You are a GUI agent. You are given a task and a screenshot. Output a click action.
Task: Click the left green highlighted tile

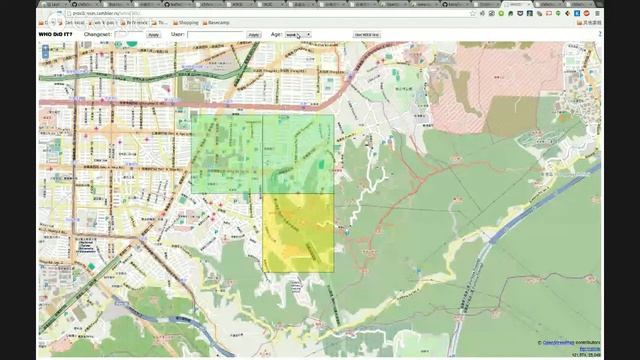pyautogui.click(x=227, y=154)
